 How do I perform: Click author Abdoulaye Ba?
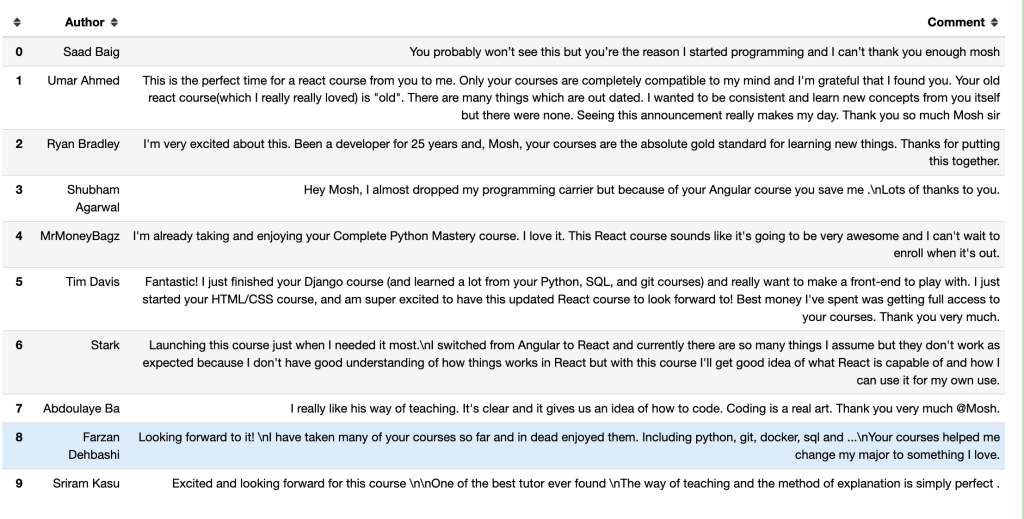[x=81, y=409]
